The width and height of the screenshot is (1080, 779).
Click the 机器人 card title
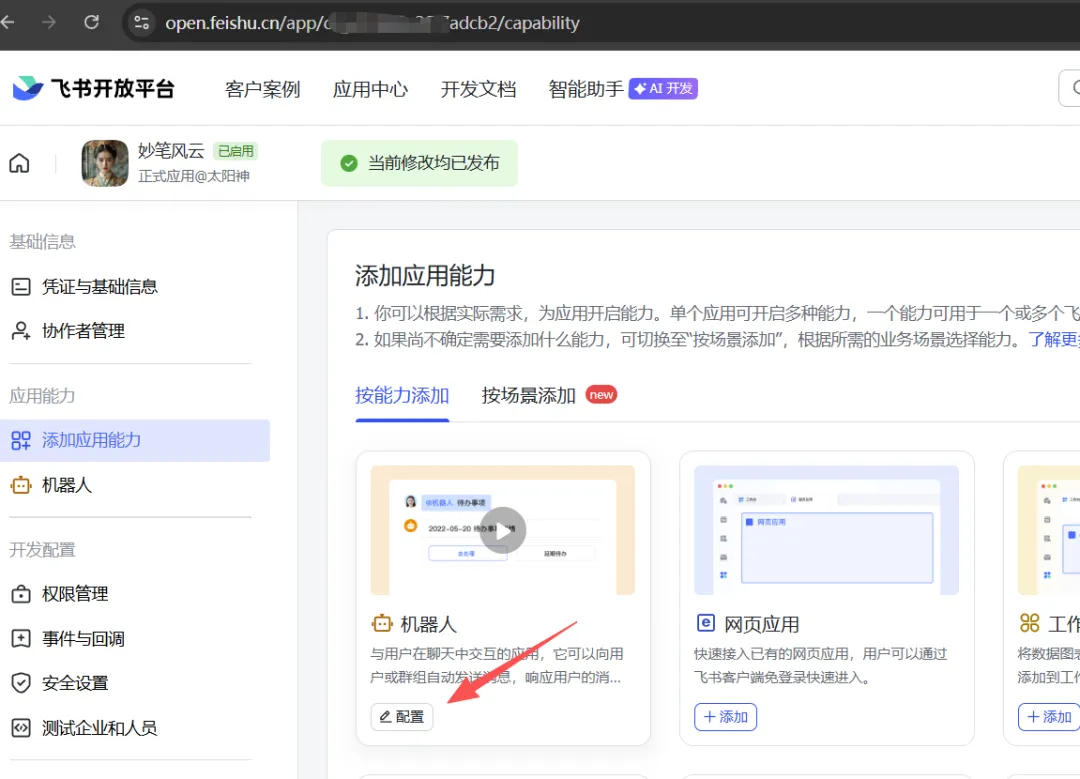pos(428,625)
